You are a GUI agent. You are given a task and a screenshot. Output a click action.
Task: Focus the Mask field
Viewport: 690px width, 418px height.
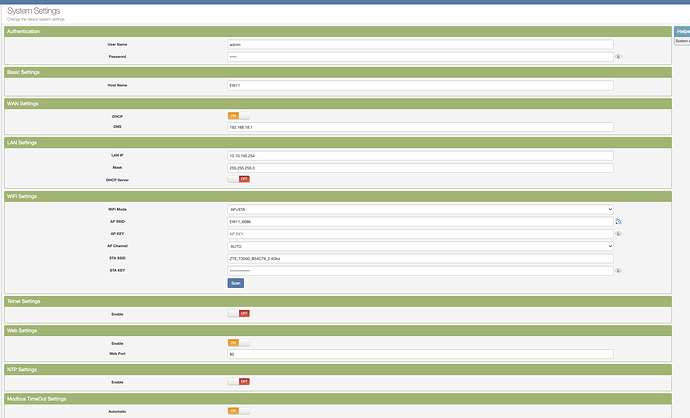tap(420, 168)
